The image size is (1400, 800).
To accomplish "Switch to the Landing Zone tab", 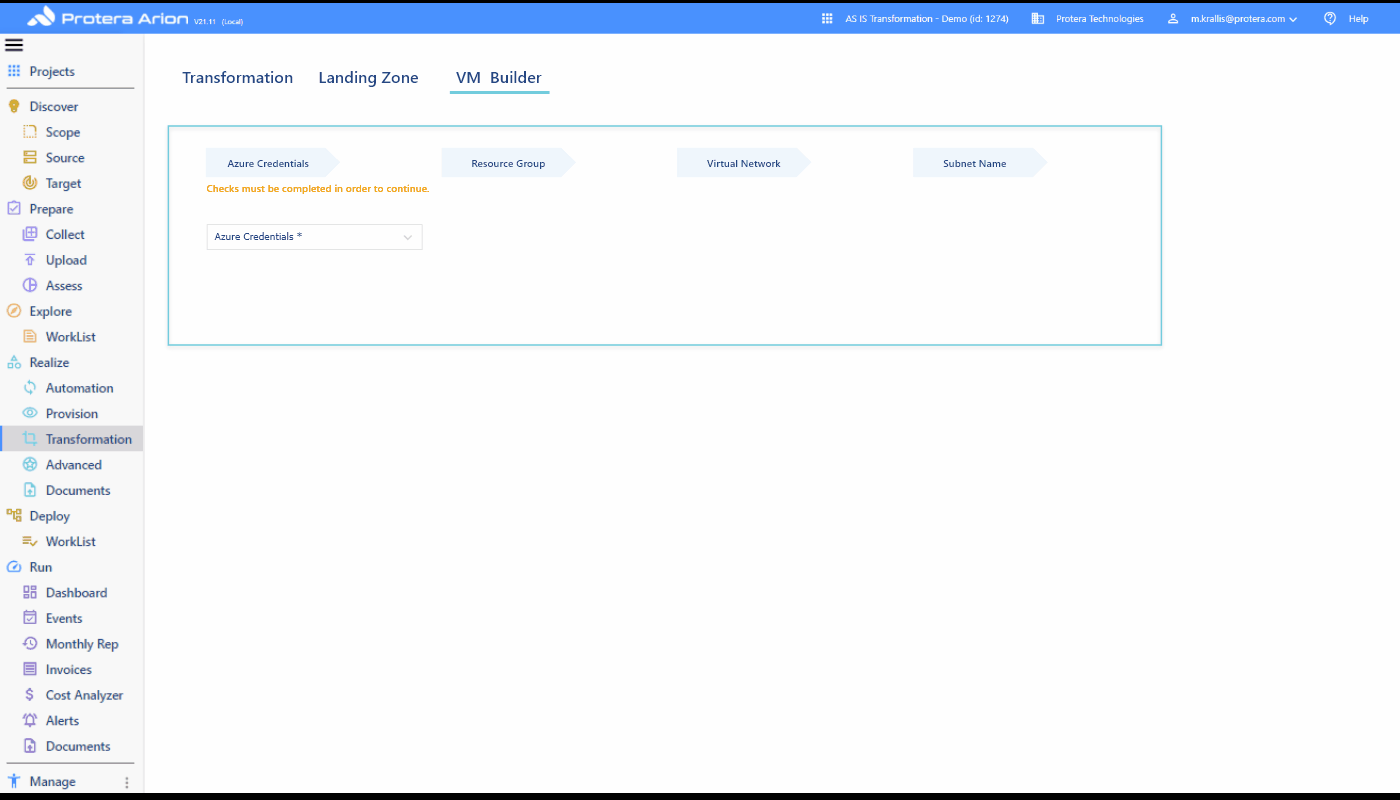I will (x=368, y=78).
